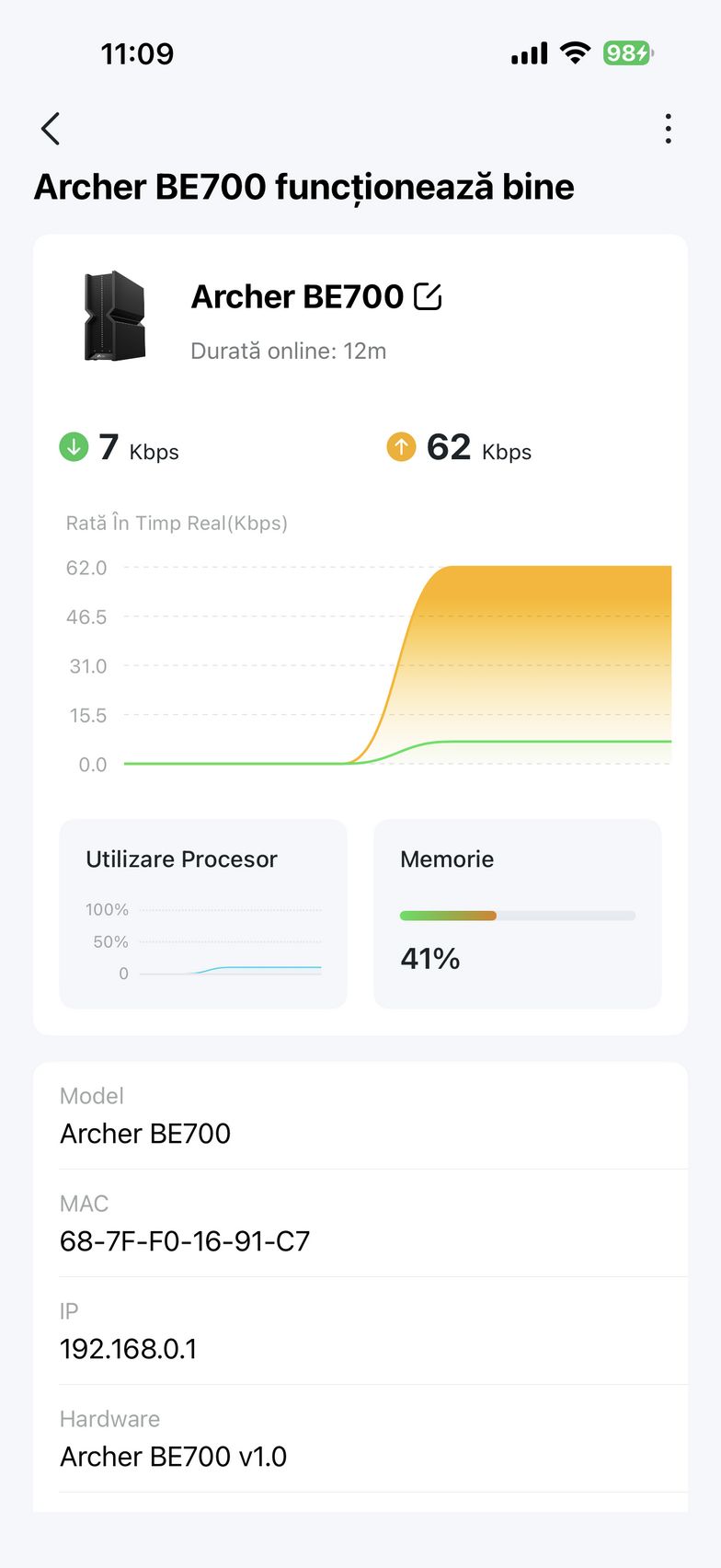Open the Utilizare Procesor card
Screen dimensions: 721x1568
coord(203,913)
